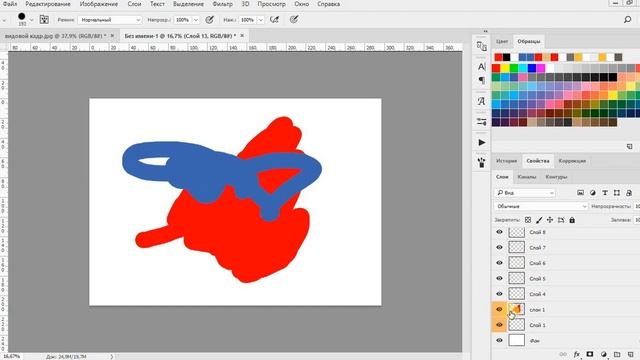Open the Glyphs panel script A icon

click(482, 101)
